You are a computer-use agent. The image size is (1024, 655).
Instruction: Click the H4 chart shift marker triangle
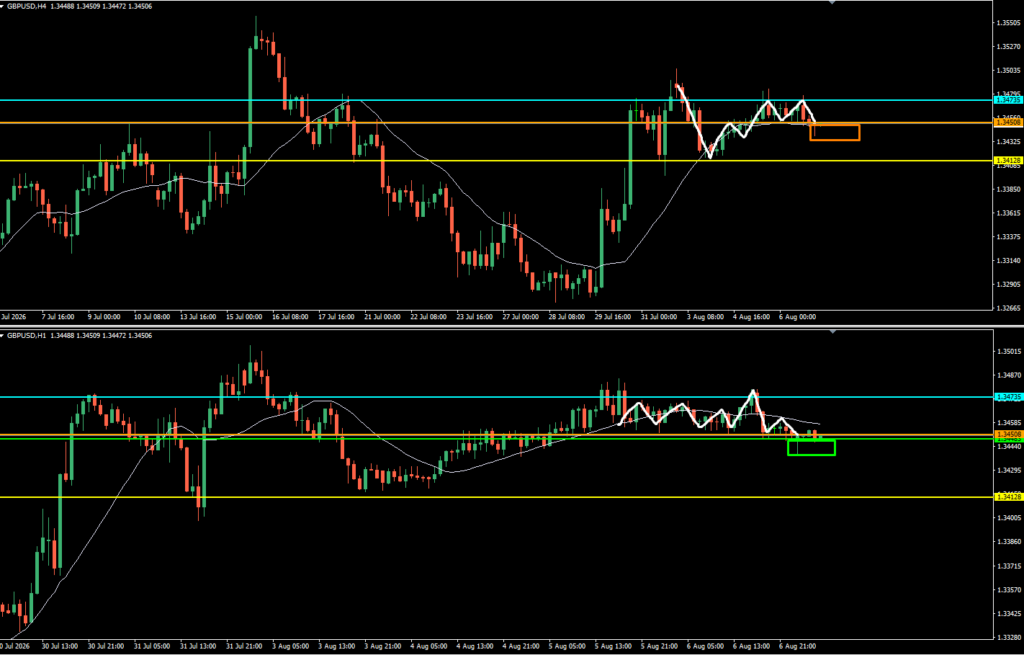(x=832, y=3)
